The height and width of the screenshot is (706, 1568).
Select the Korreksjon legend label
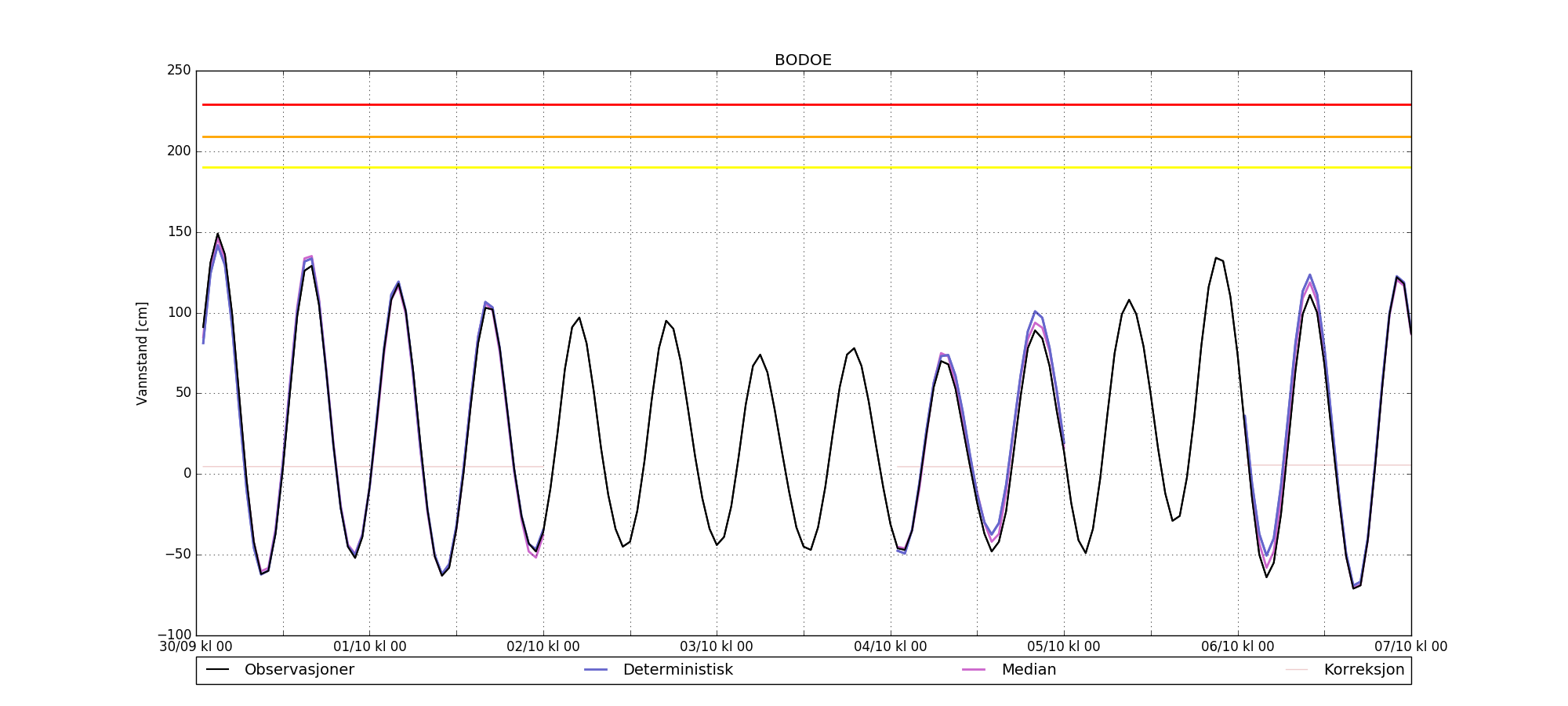pyautogui.click(x=1363, y=670)
